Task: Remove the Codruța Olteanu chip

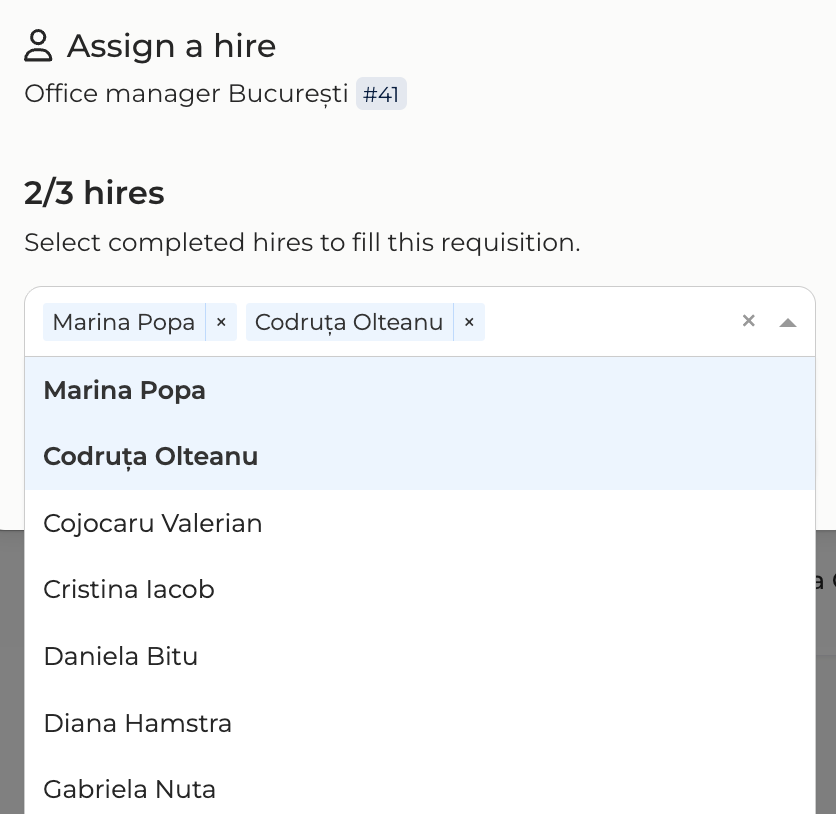Action: click(x=469, y=322)
